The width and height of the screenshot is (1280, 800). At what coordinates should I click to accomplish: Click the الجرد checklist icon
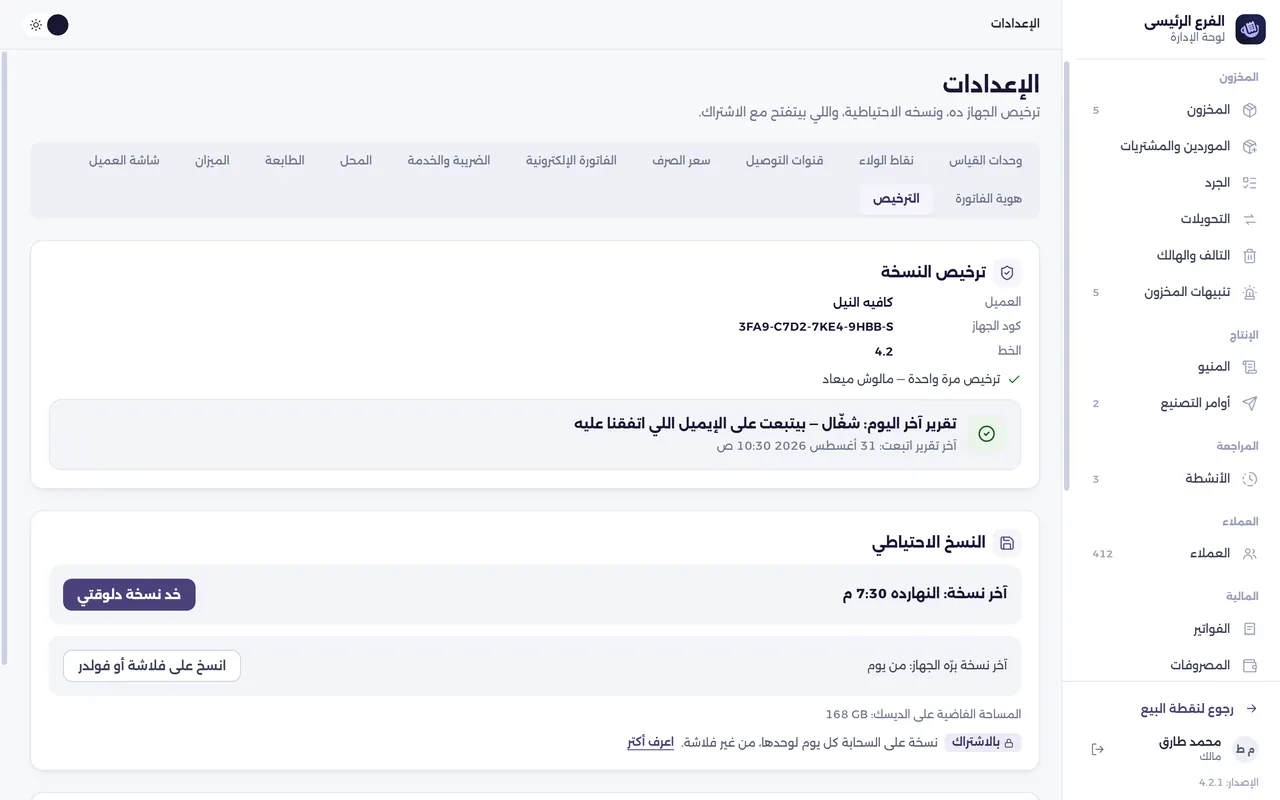point(1249,183)
